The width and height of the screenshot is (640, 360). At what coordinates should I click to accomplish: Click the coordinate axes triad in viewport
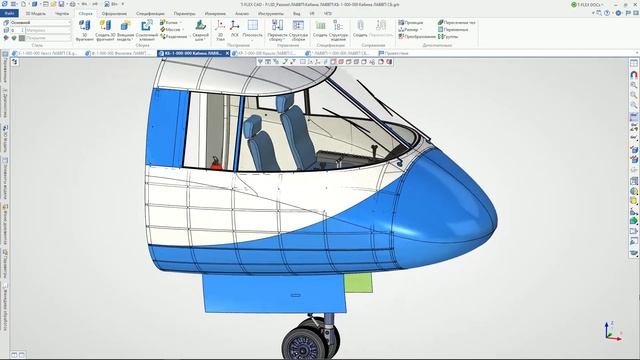[612, 331]
